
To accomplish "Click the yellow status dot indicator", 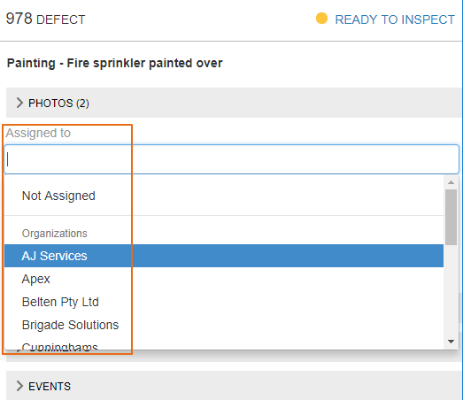I will [322, 18].
